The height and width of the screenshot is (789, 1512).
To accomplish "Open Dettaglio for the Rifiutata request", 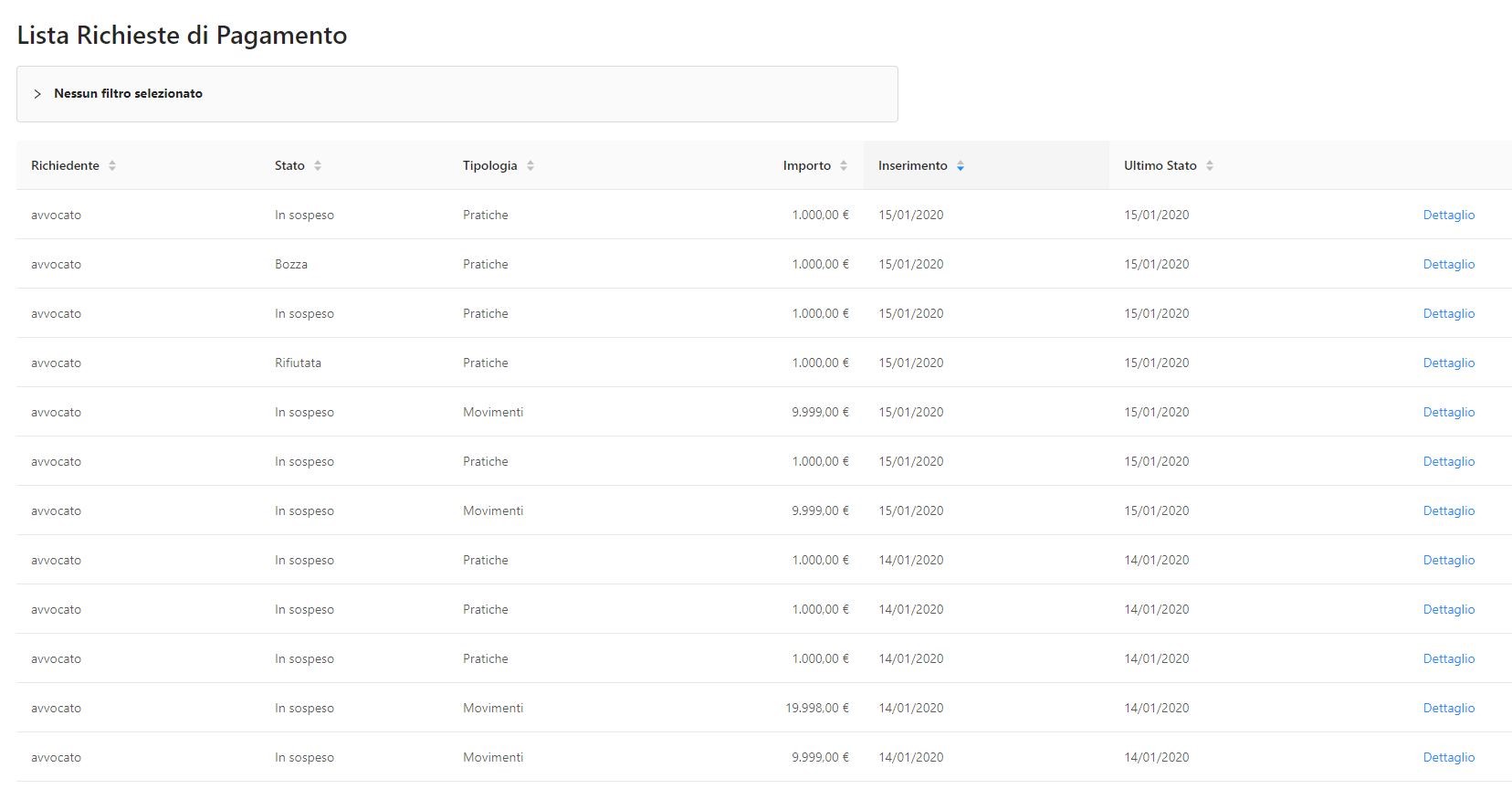I will tap(1448, 363).
